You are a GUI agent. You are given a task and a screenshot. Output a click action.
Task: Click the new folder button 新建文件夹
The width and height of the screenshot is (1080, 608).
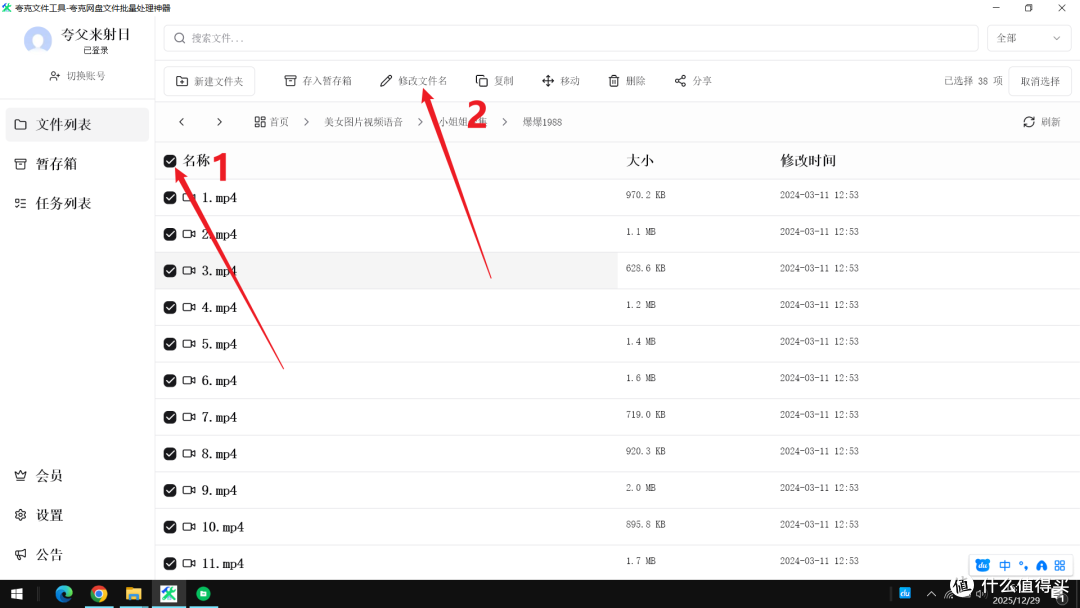click(209, 81)
